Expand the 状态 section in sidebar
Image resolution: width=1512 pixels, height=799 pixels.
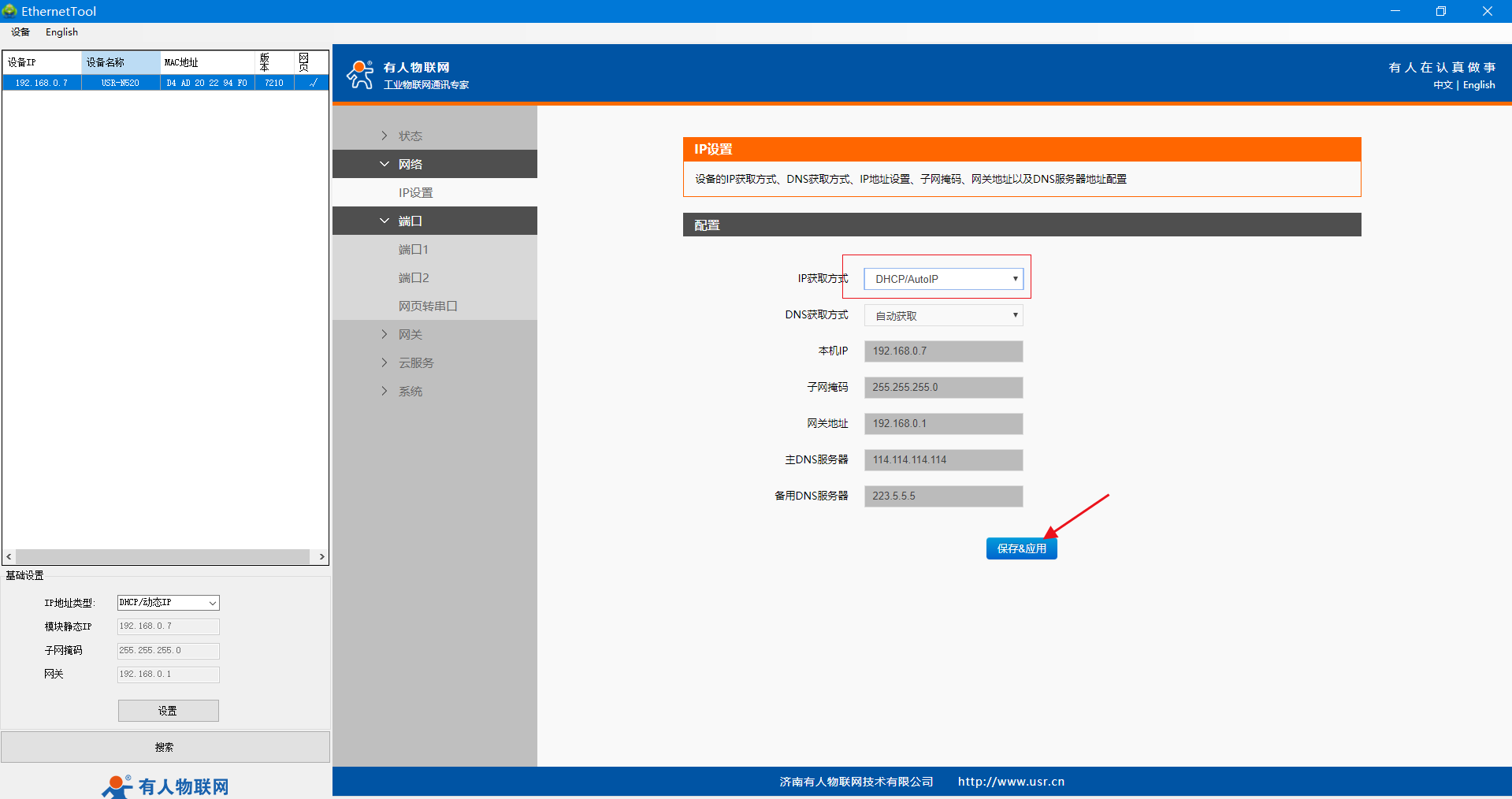410,136
